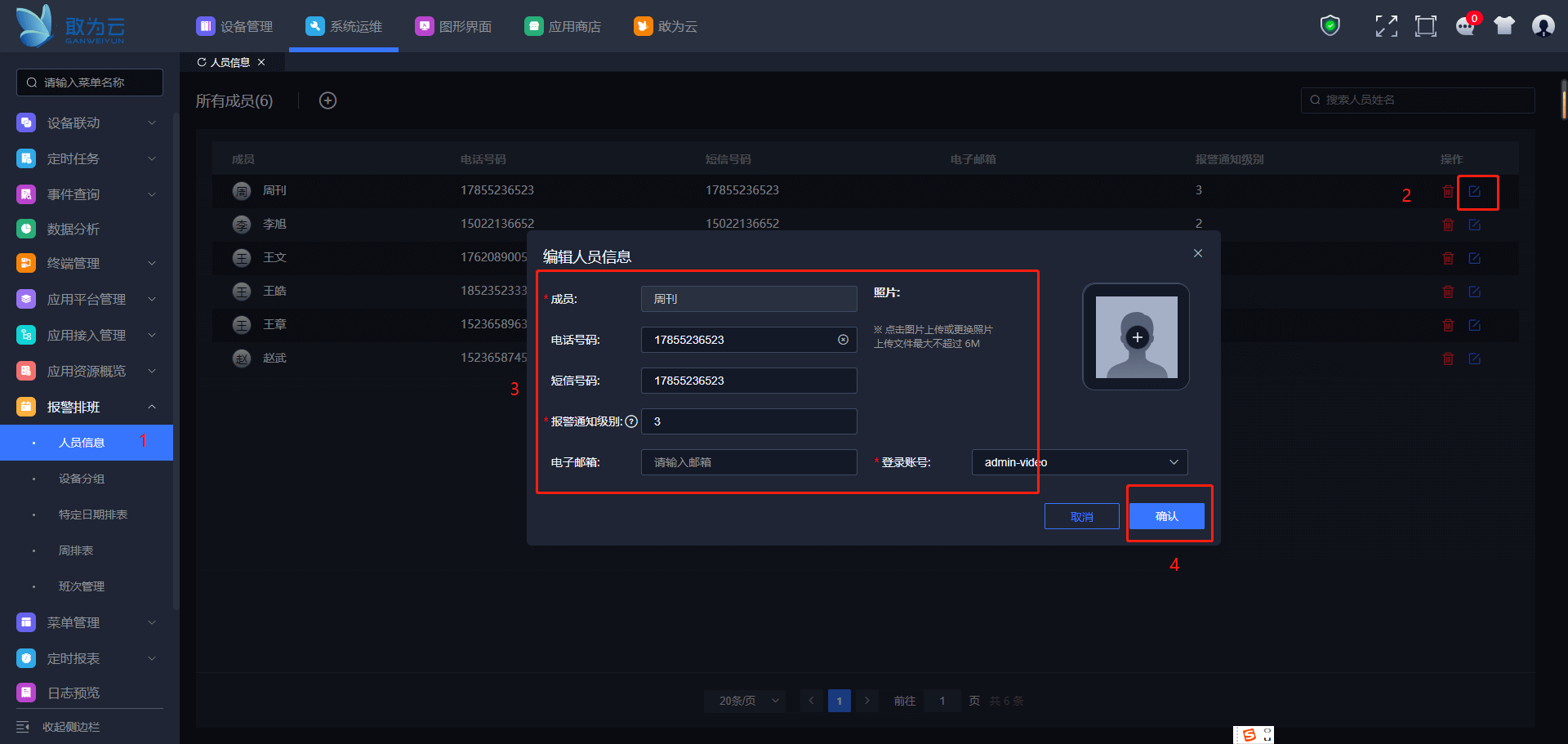Click the security shield icon in header

(1330, 26)
